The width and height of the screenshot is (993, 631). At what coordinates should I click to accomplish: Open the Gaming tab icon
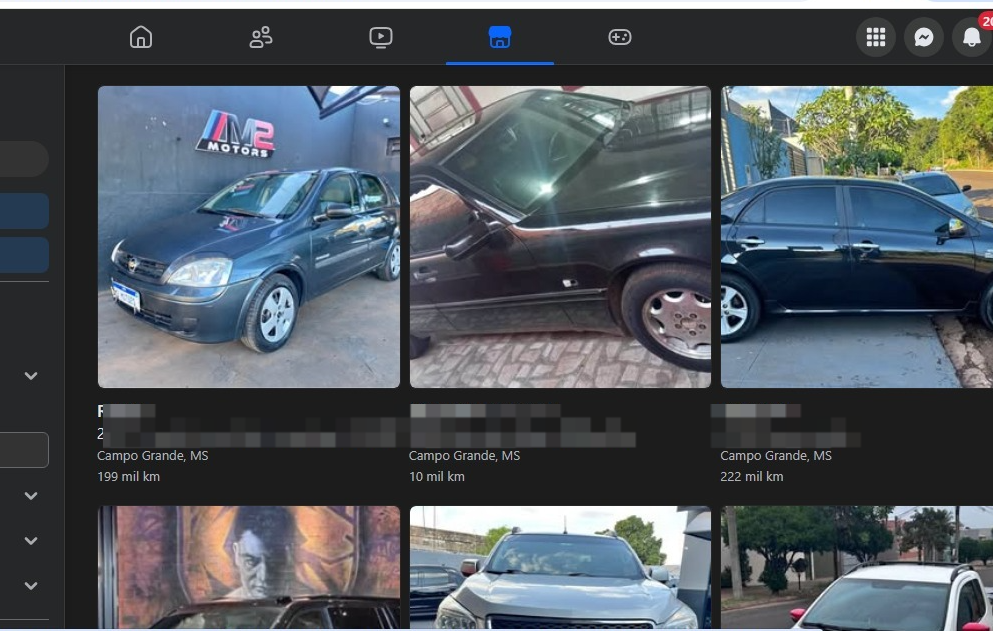(619, 37)
